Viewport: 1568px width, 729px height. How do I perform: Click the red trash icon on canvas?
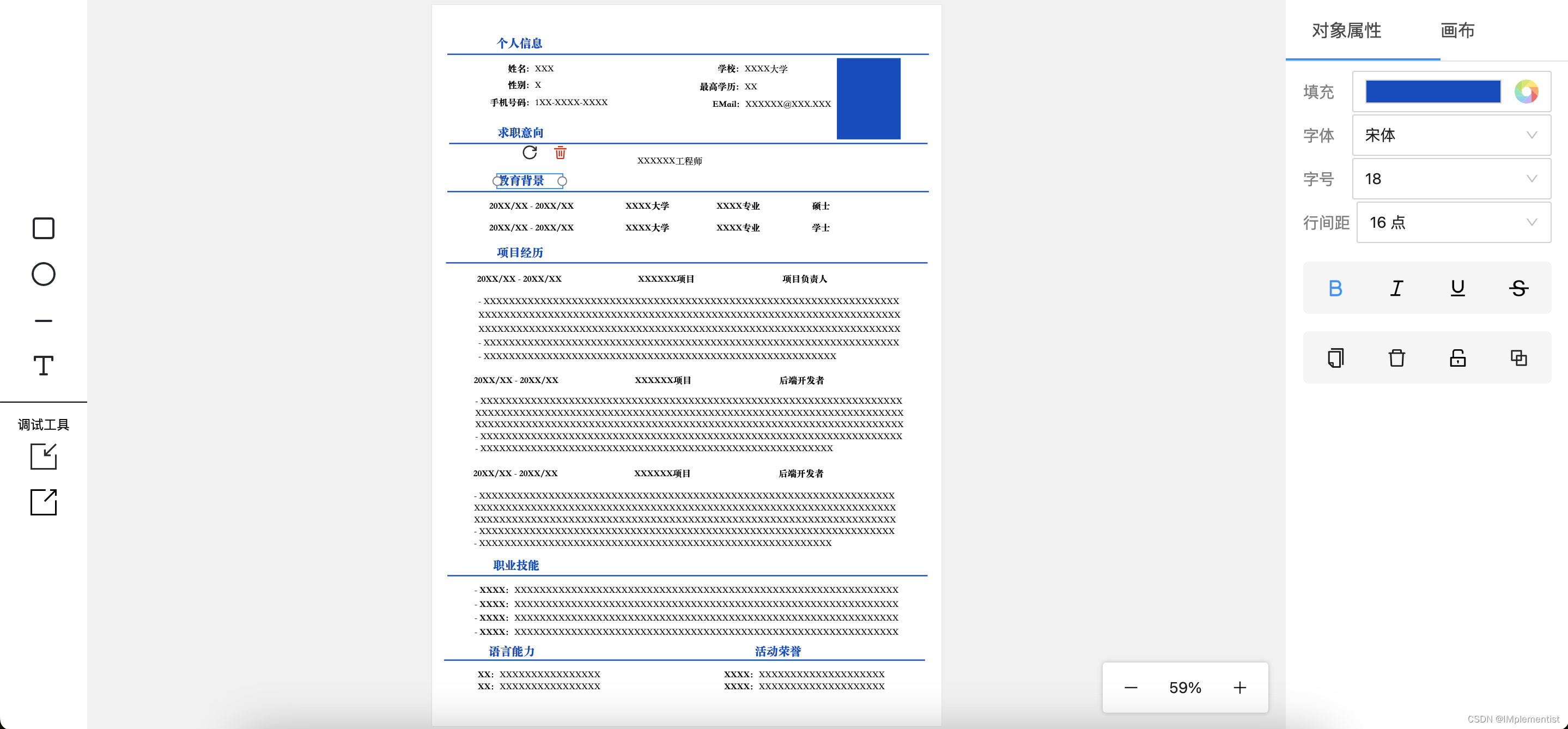[560, 152]
